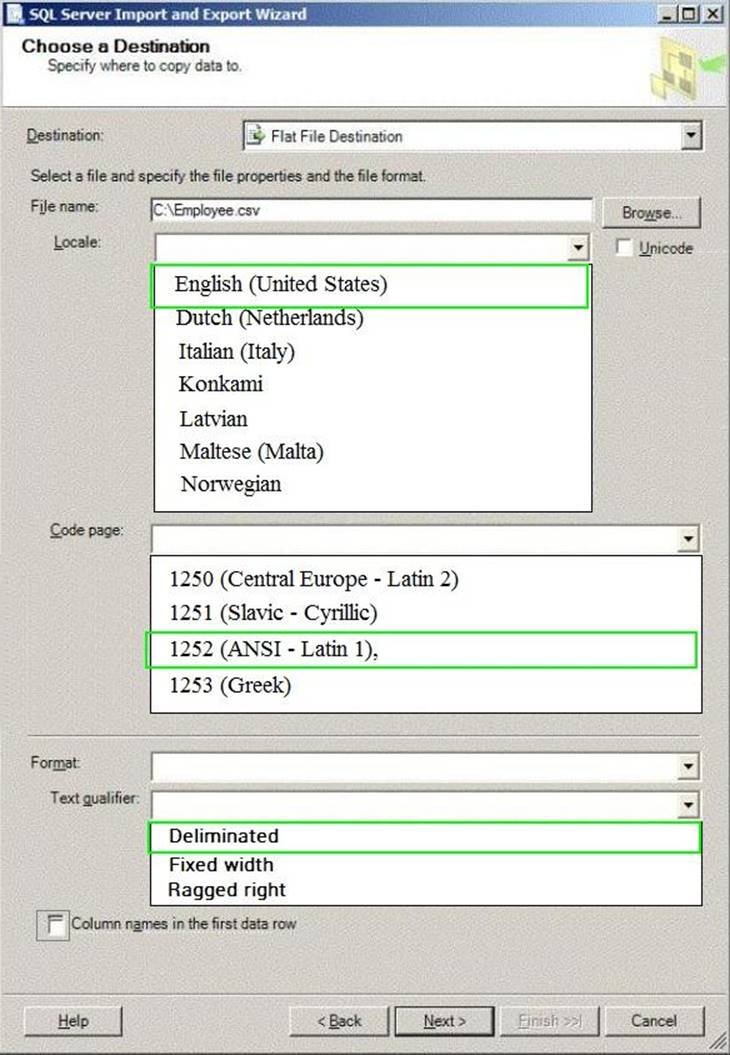Click the Browse button
This screenshot has width=730, height=1055.
[651, 213]
